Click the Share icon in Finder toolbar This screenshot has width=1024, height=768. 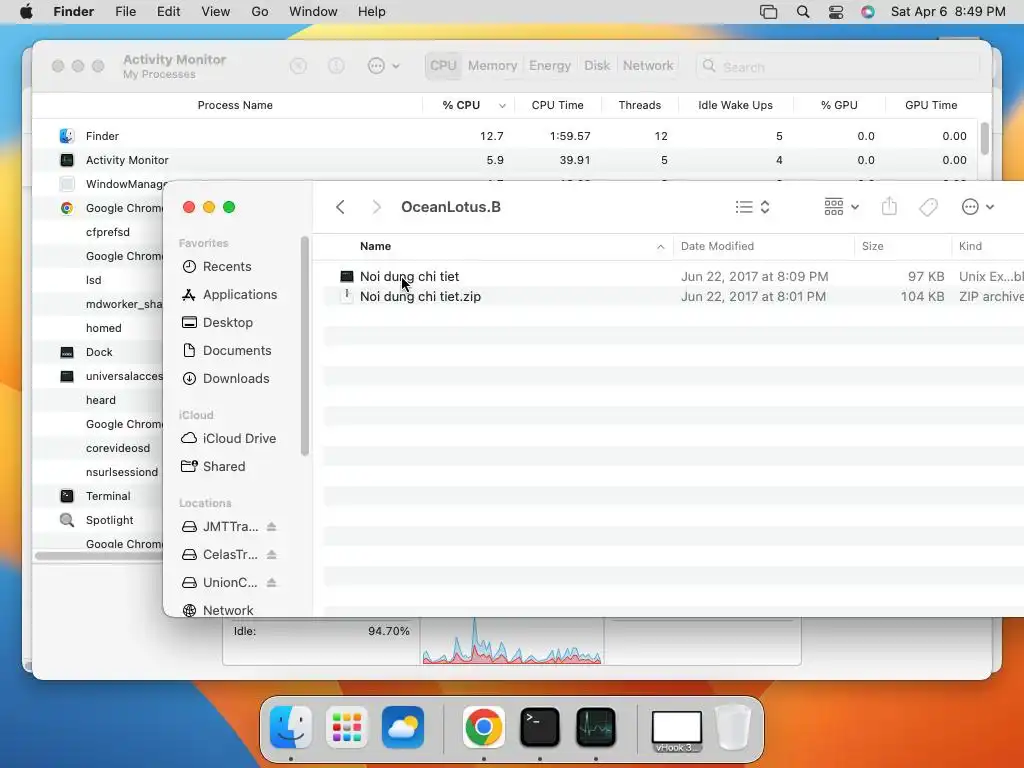(x=889, y=207)
